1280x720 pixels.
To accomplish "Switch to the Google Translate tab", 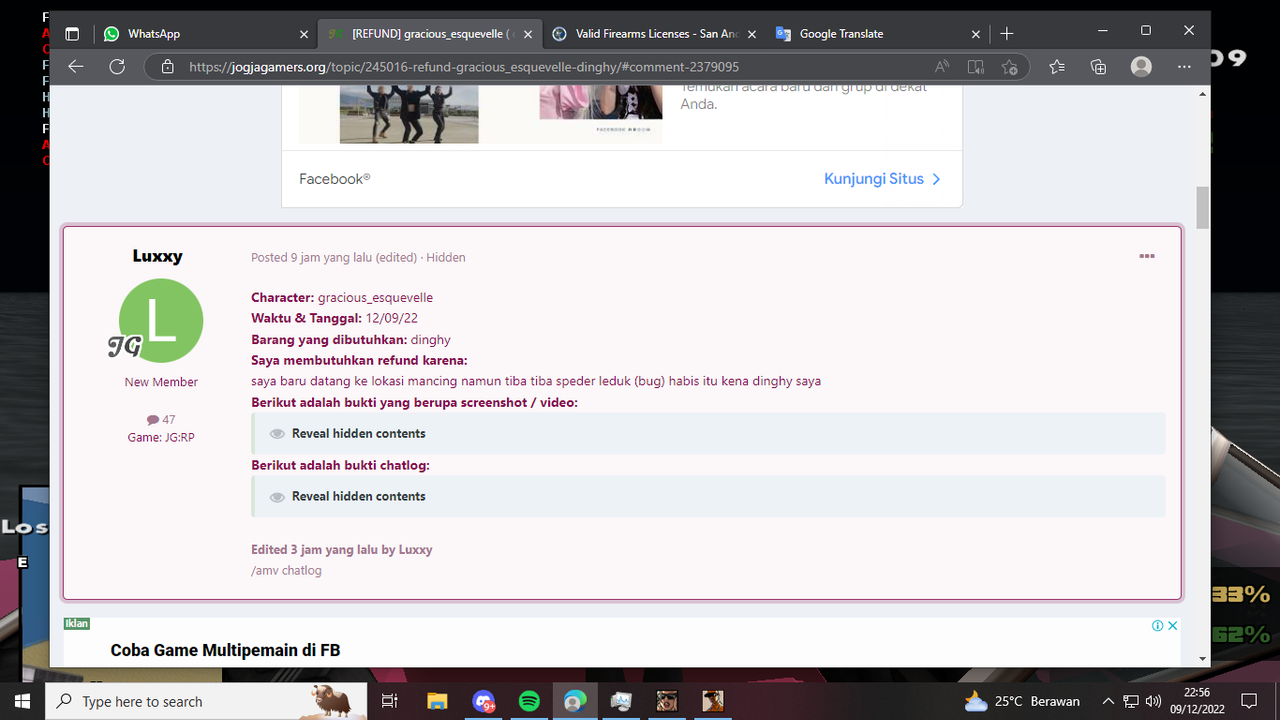I will [878, 33].
